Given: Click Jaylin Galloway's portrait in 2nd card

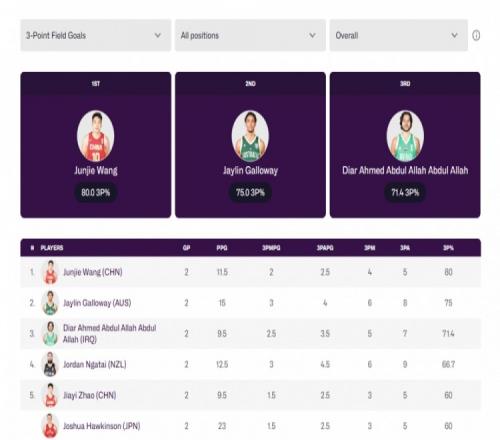Looking at the screenshot, I should [250, 136].
